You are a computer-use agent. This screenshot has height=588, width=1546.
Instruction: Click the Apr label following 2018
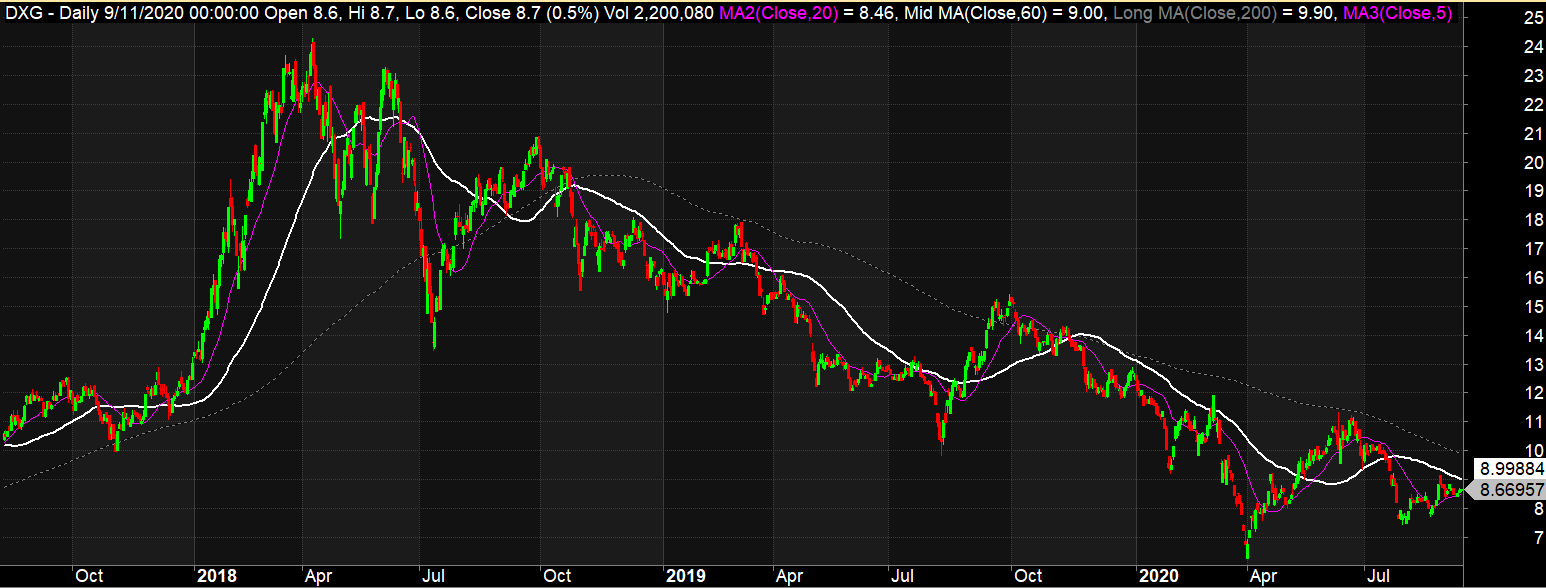[319, 576]
